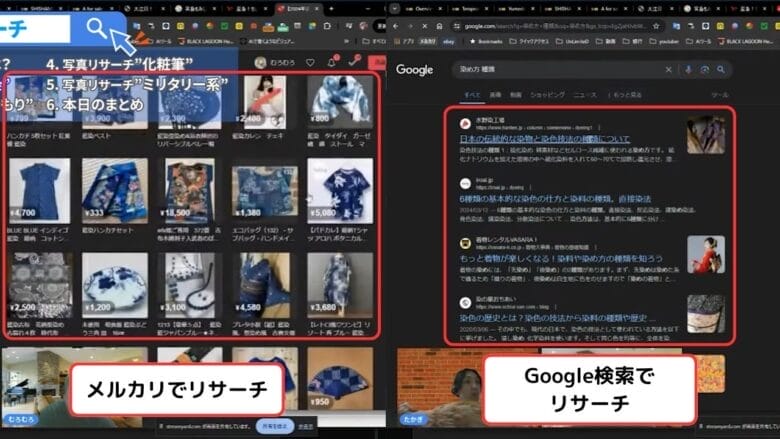Open the ¥4,580 listing thumbnail
780x439 pixels.
pos(265,285)
